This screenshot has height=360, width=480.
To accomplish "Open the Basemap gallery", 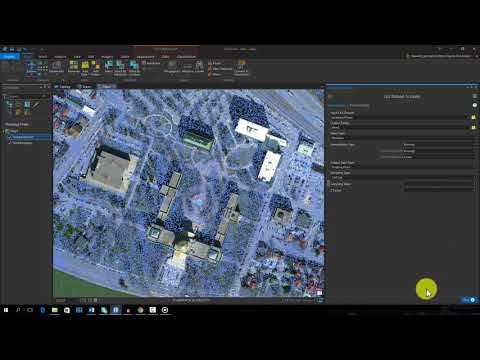I will 74,66.
